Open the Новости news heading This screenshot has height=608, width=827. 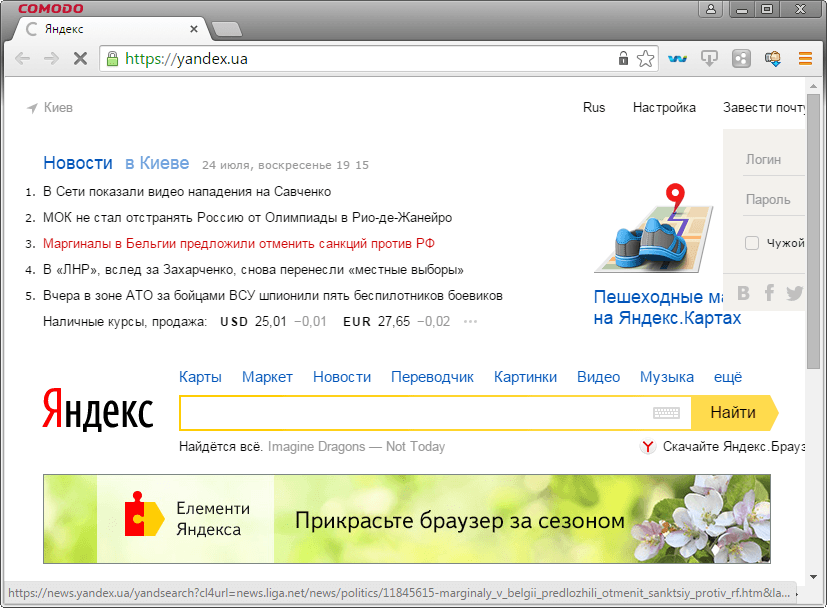[78, 163]
